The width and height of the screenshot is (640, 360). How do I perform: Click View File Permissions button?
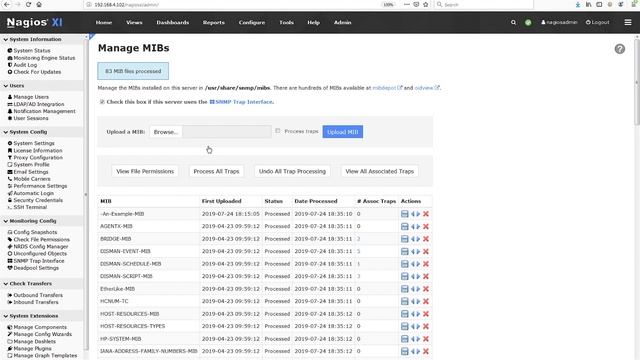point(145,171)
